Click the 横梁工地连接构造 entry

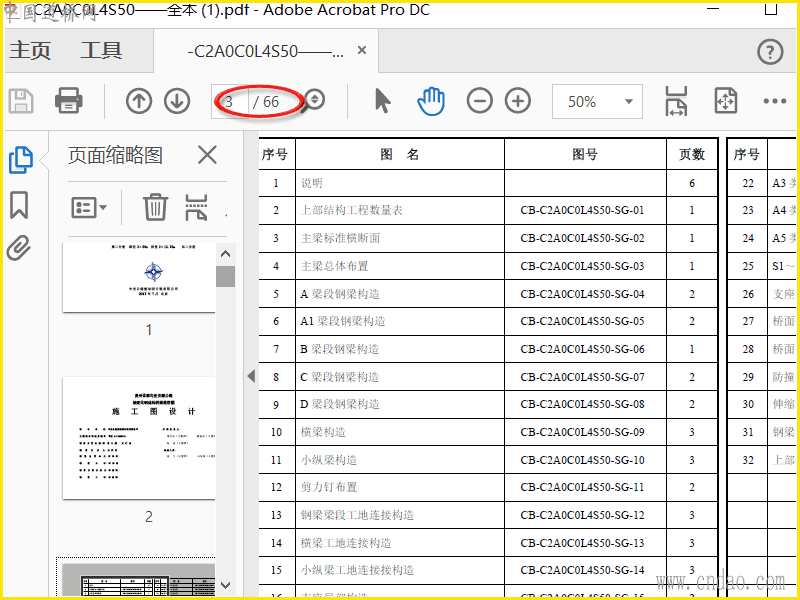coord(346,543)
